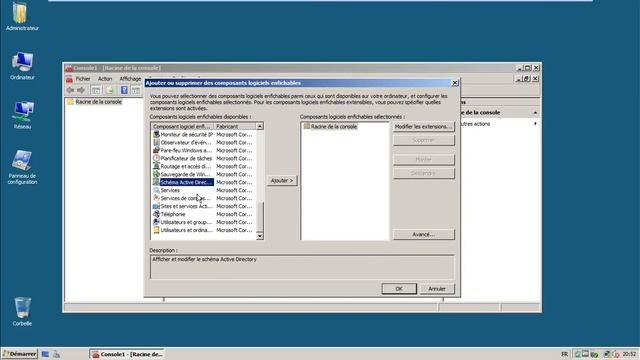Click the snap-in list scroll down arrow

pyautogui.click(x=260, y=236)
